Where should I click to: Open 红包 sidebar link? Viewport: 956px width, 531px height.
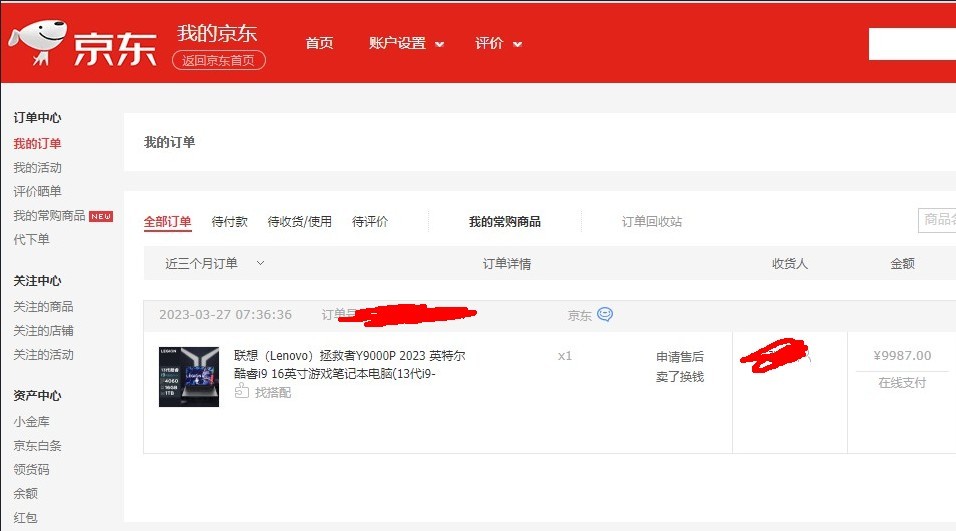point(25,518)
